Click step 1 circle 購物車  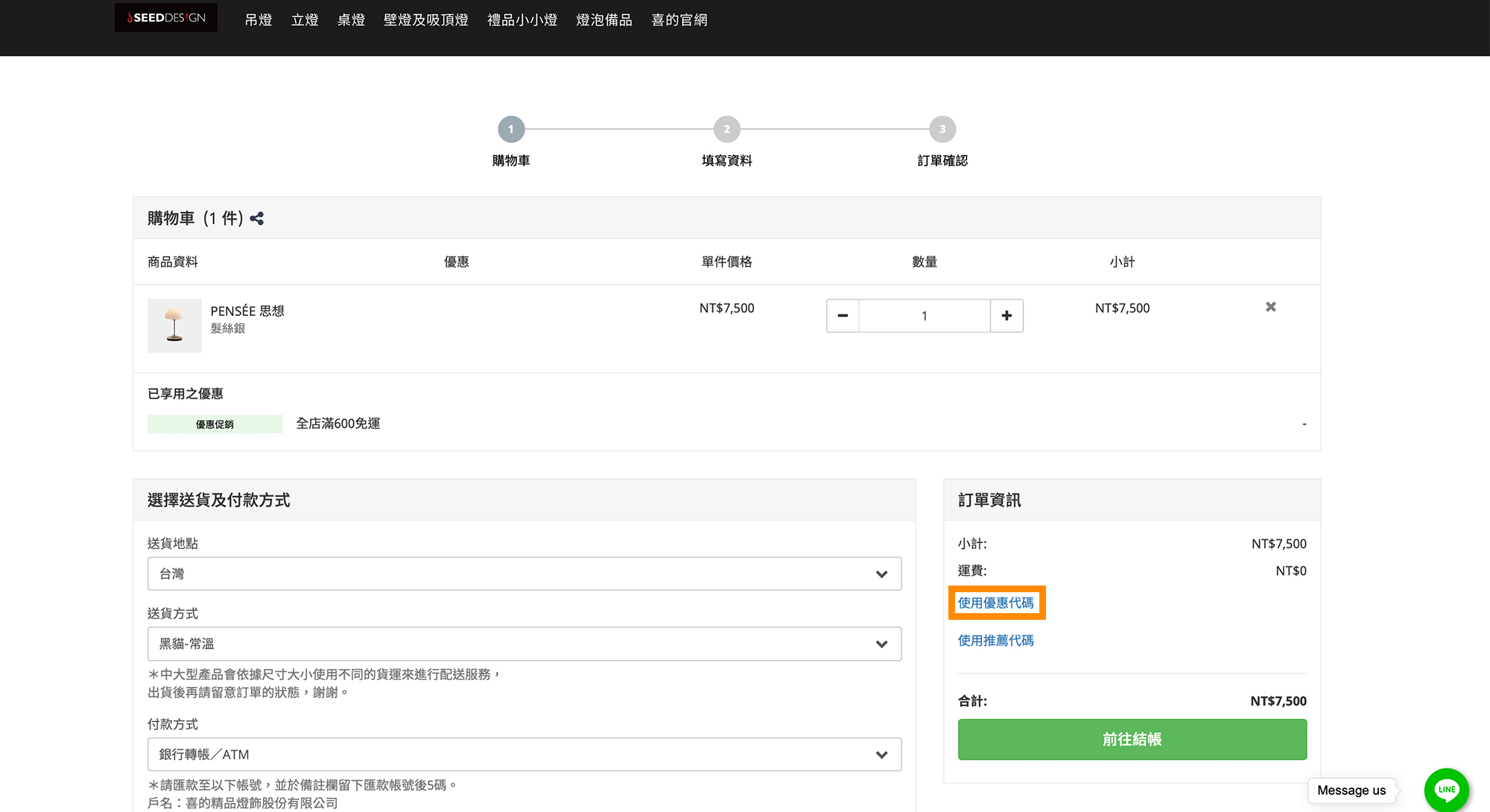pyautogui.click(x=511, y=130)
